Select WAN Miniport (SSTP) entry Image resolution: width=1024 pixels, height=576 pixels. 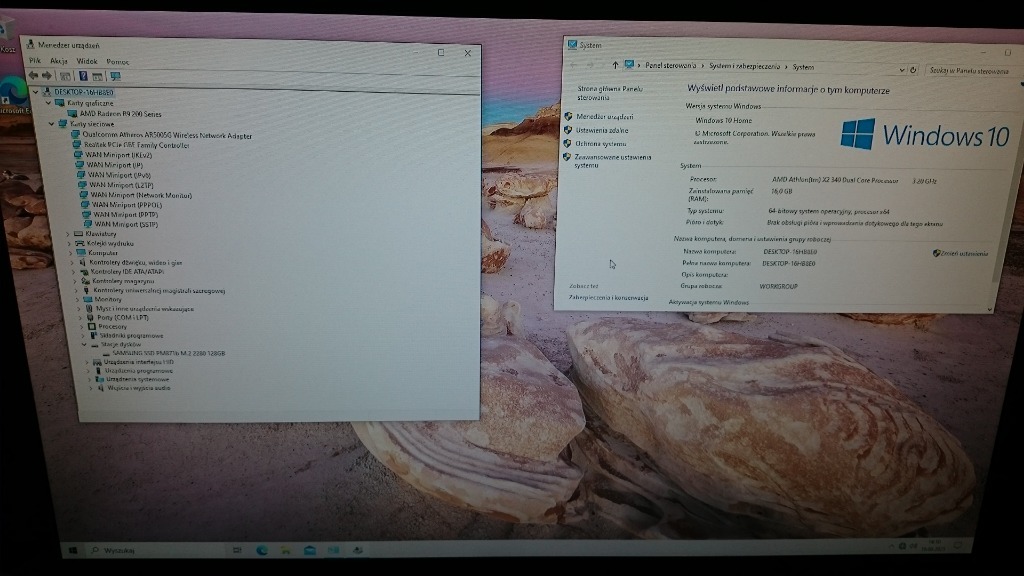126,224
